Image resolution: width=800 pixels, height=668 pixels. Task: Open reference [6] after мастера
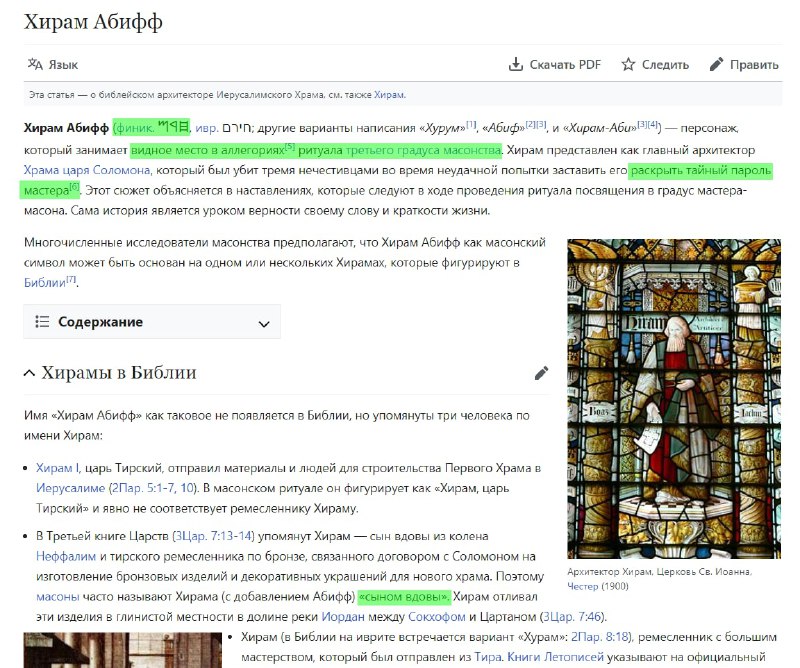click(x=74, y=187)
